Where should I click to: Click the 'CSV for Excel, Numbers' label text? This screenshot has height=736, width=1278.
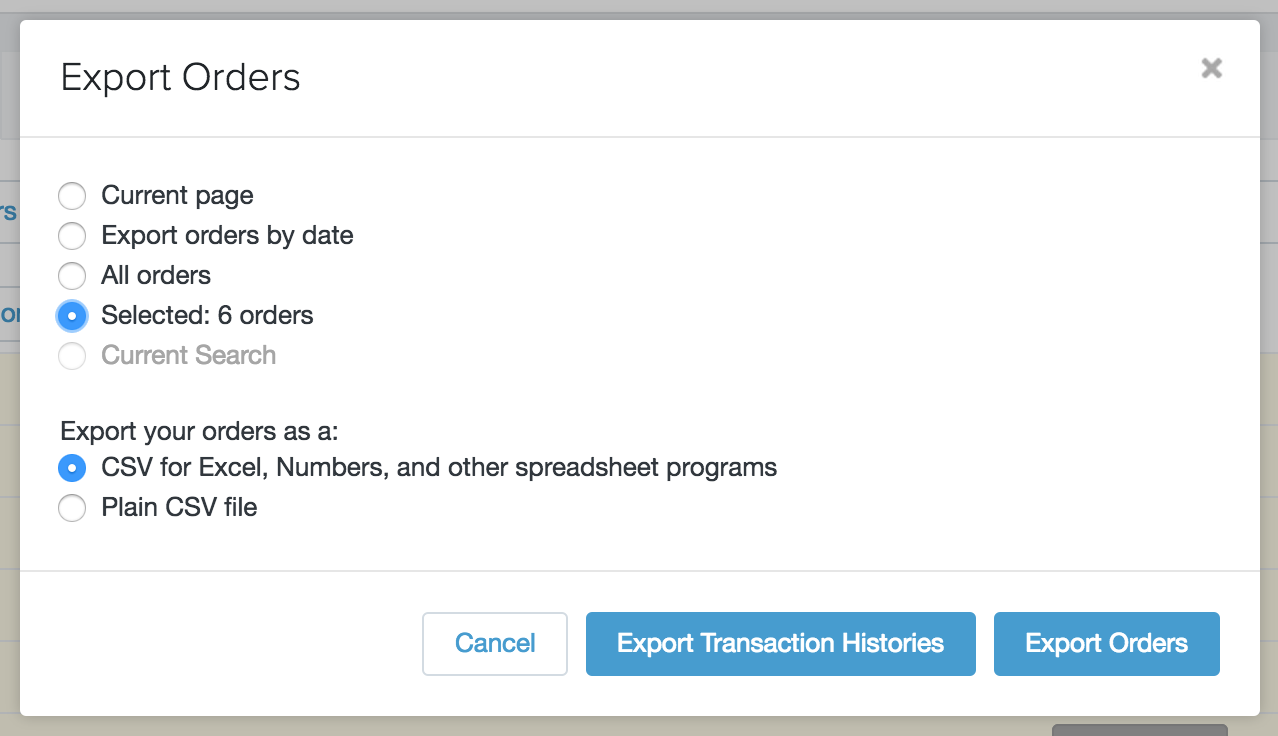(439, 468)
